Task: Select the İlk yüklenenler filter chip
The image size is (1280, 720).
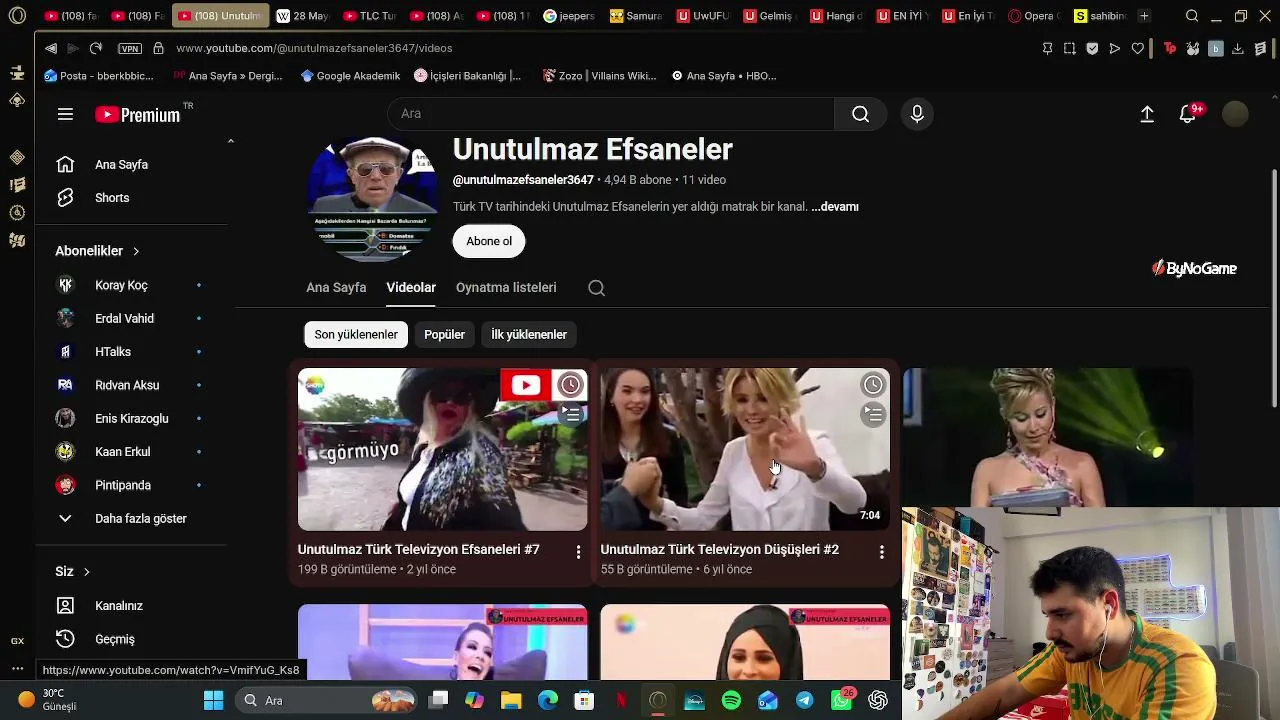Action: [529, 335]
